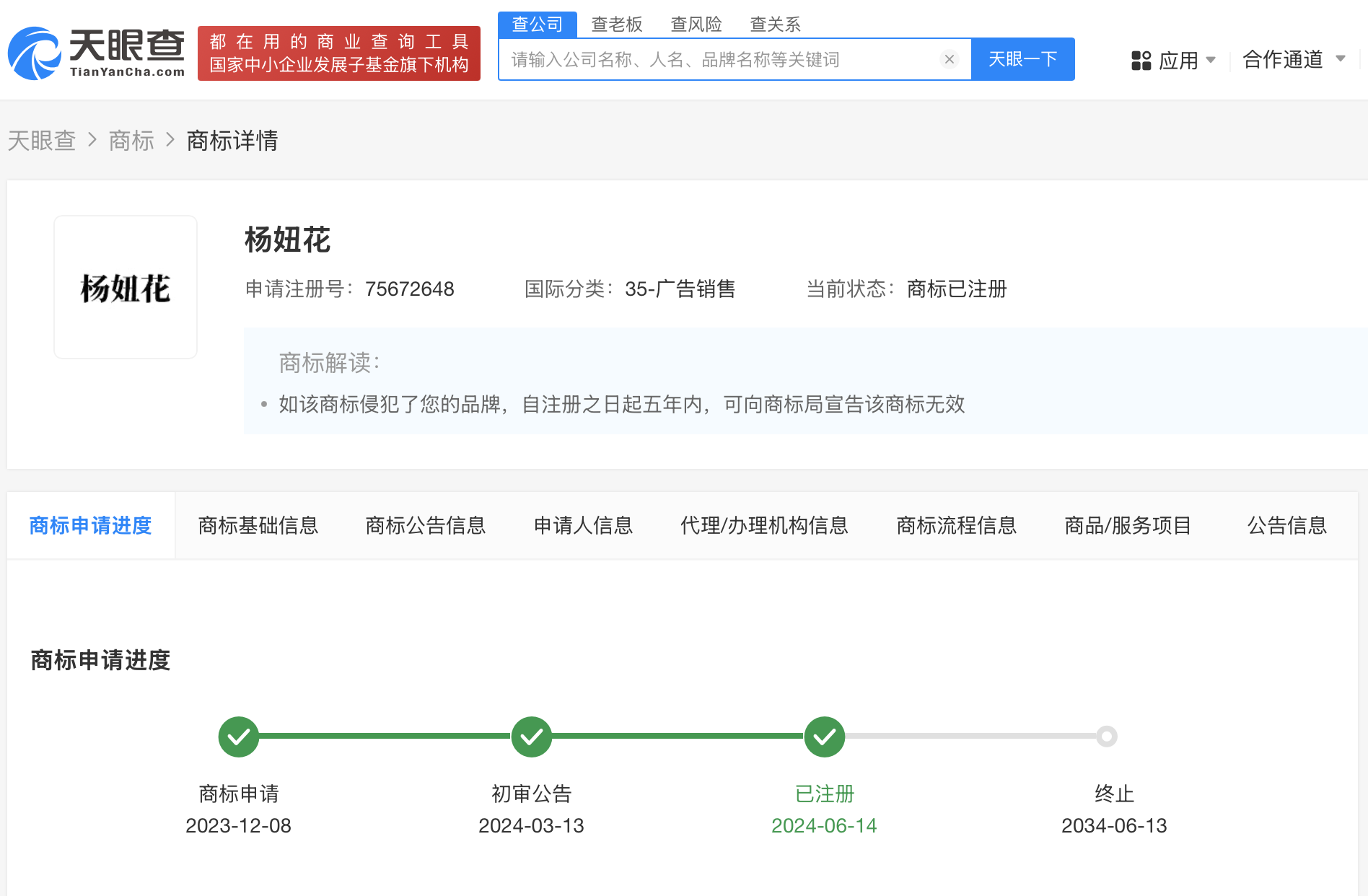
Task: Click the 应用 grid icon
Action: coord(1141,60)
